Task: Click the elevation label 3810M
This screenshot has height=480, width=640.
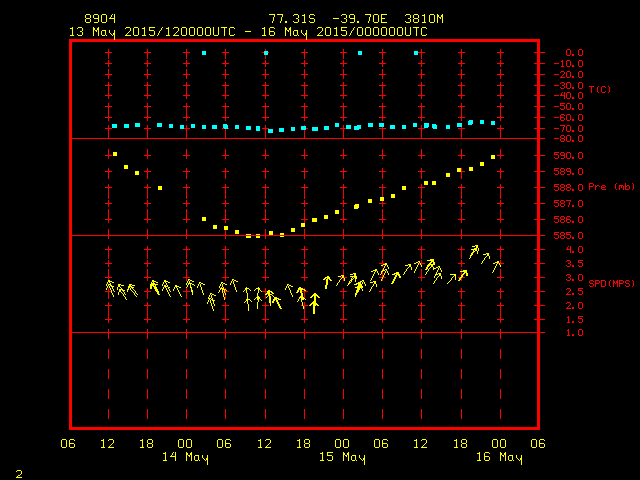Action: click(424, 19)
